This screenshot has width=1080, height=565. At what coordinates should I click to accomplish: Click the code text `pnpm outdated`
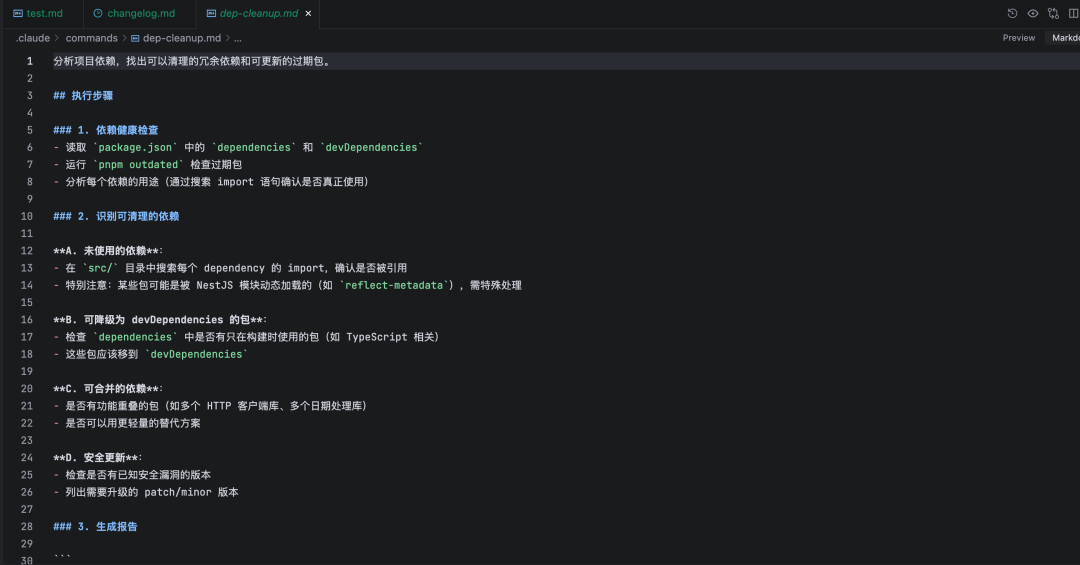138,165
